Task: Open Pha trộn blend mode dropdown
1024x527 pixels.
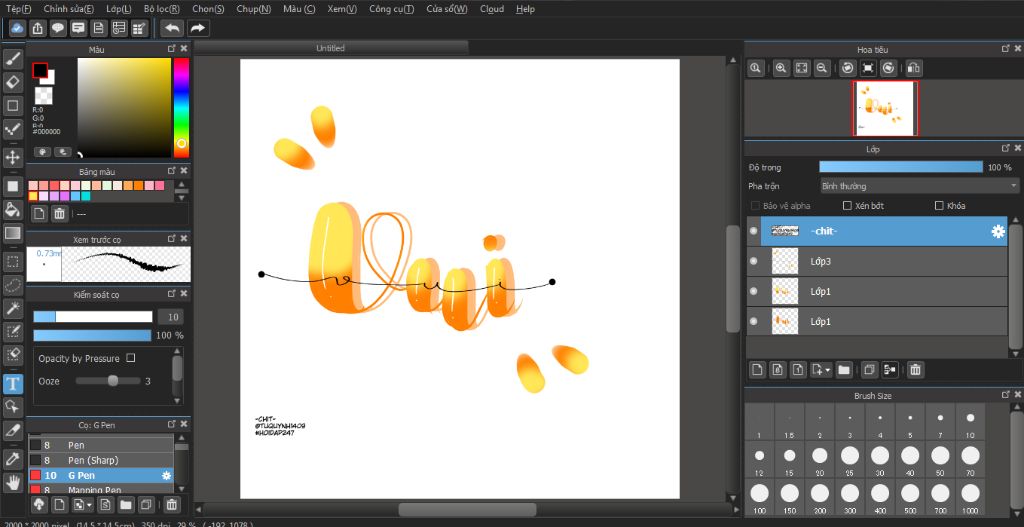Action: tap(918, 186)
